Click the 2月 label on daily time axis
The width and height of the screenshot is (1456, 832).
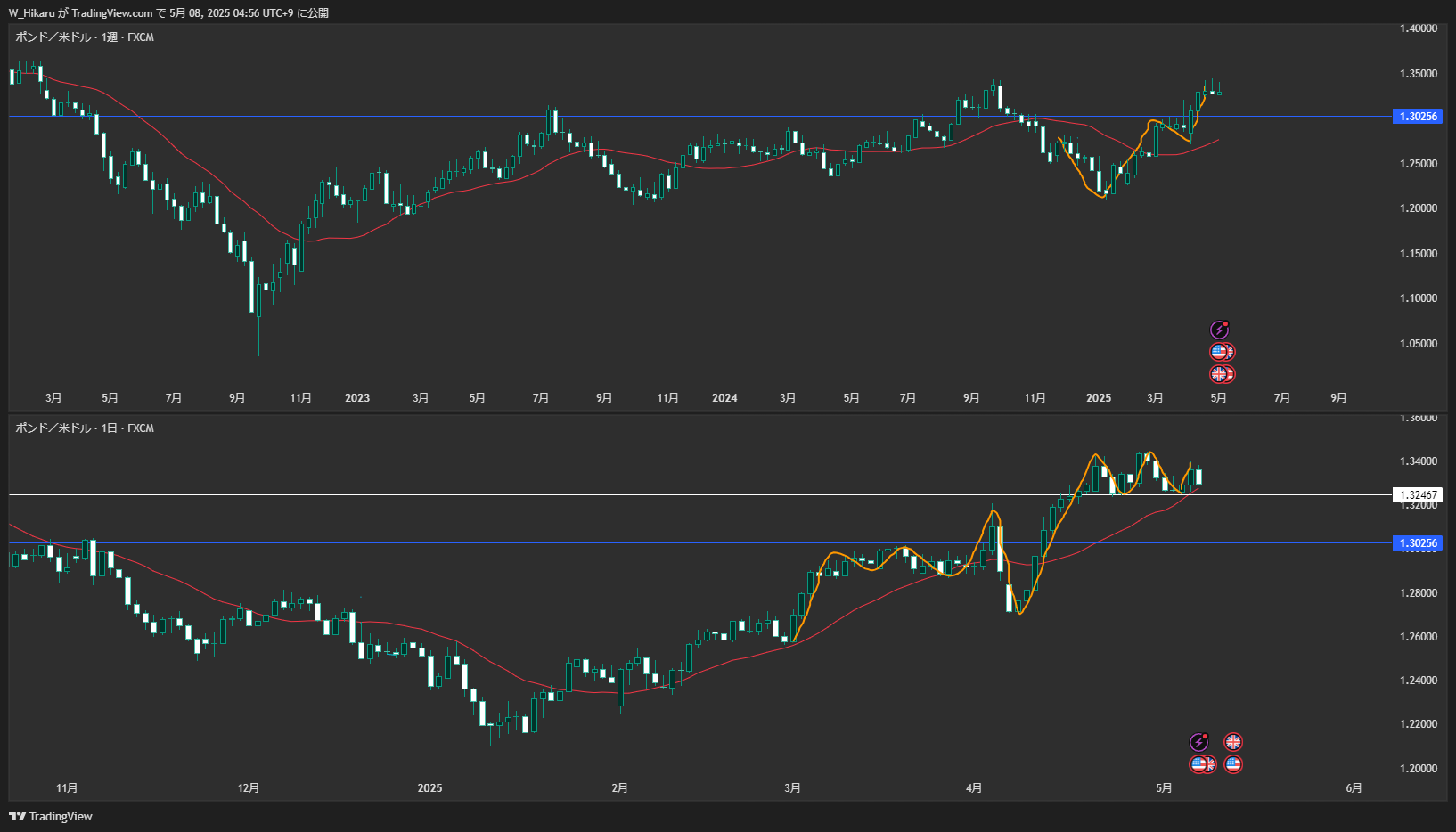coord(620,788)
